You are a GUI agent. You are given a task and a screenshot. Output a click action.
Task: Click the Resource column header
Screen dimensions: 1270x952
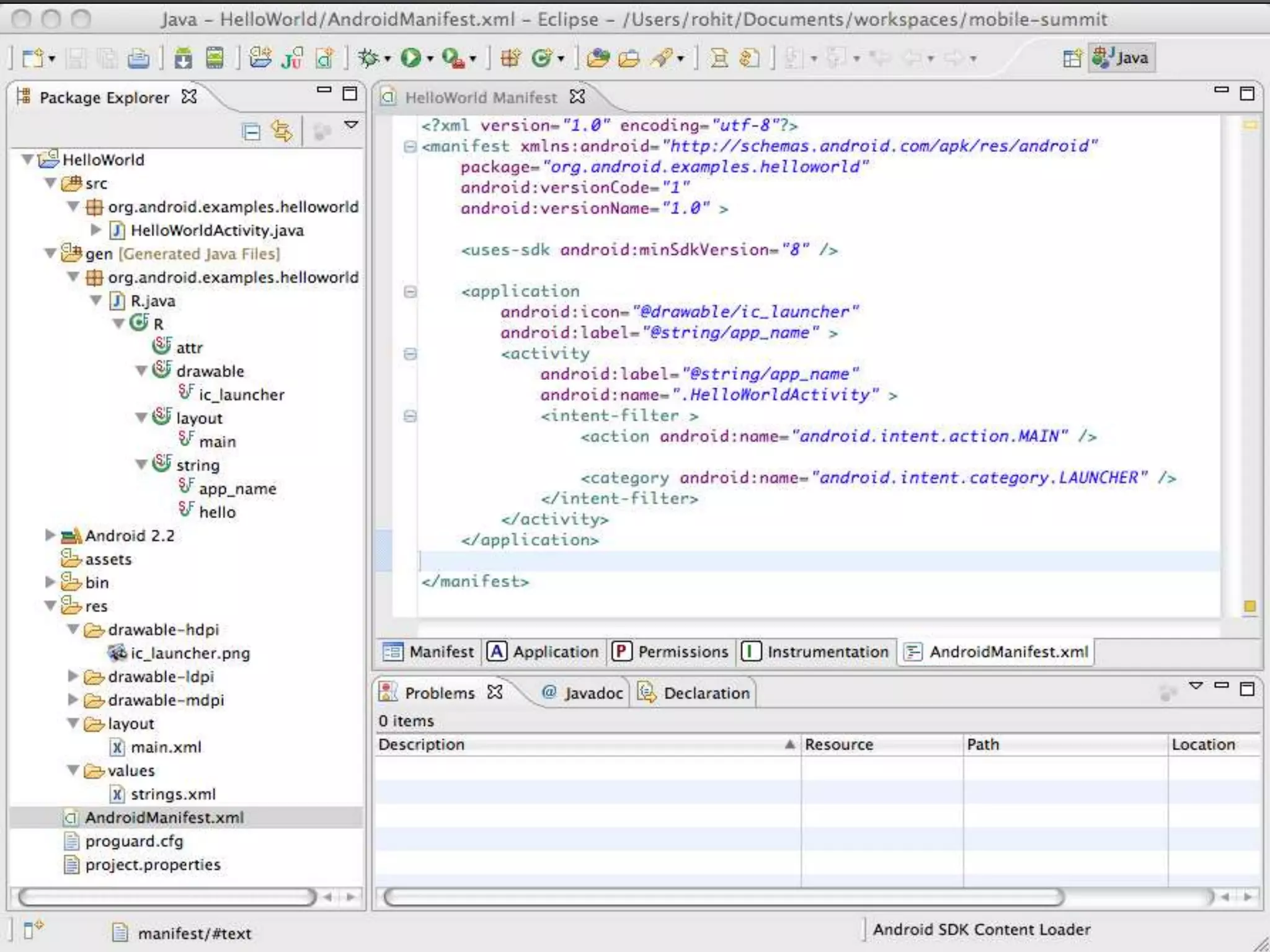pyautogui.click(x=882, y=744)
